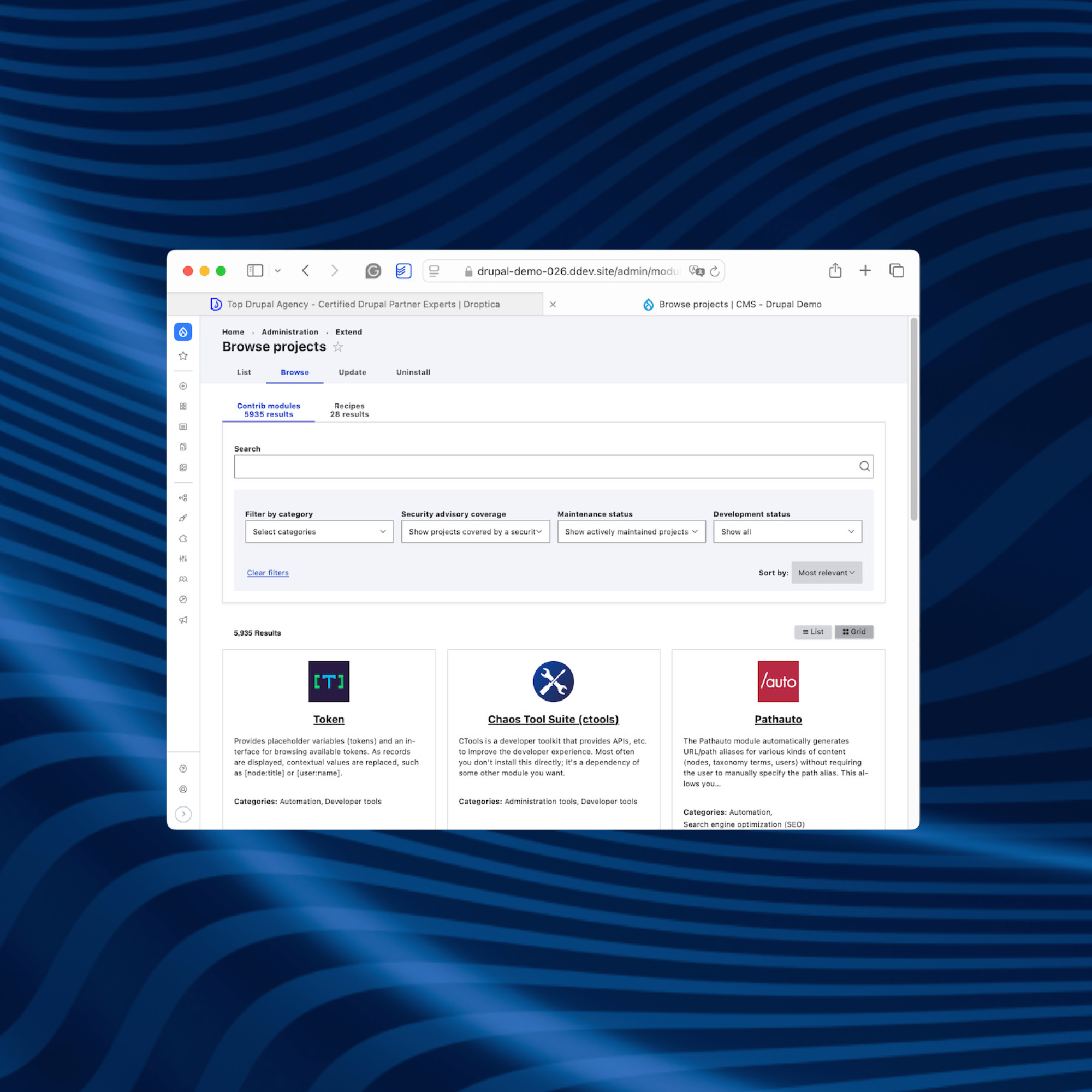Open the Help question mark sidebar icon
The width and height of the screenshot is (1092, 1092).
pyautogui.click(x=183, y=769)
